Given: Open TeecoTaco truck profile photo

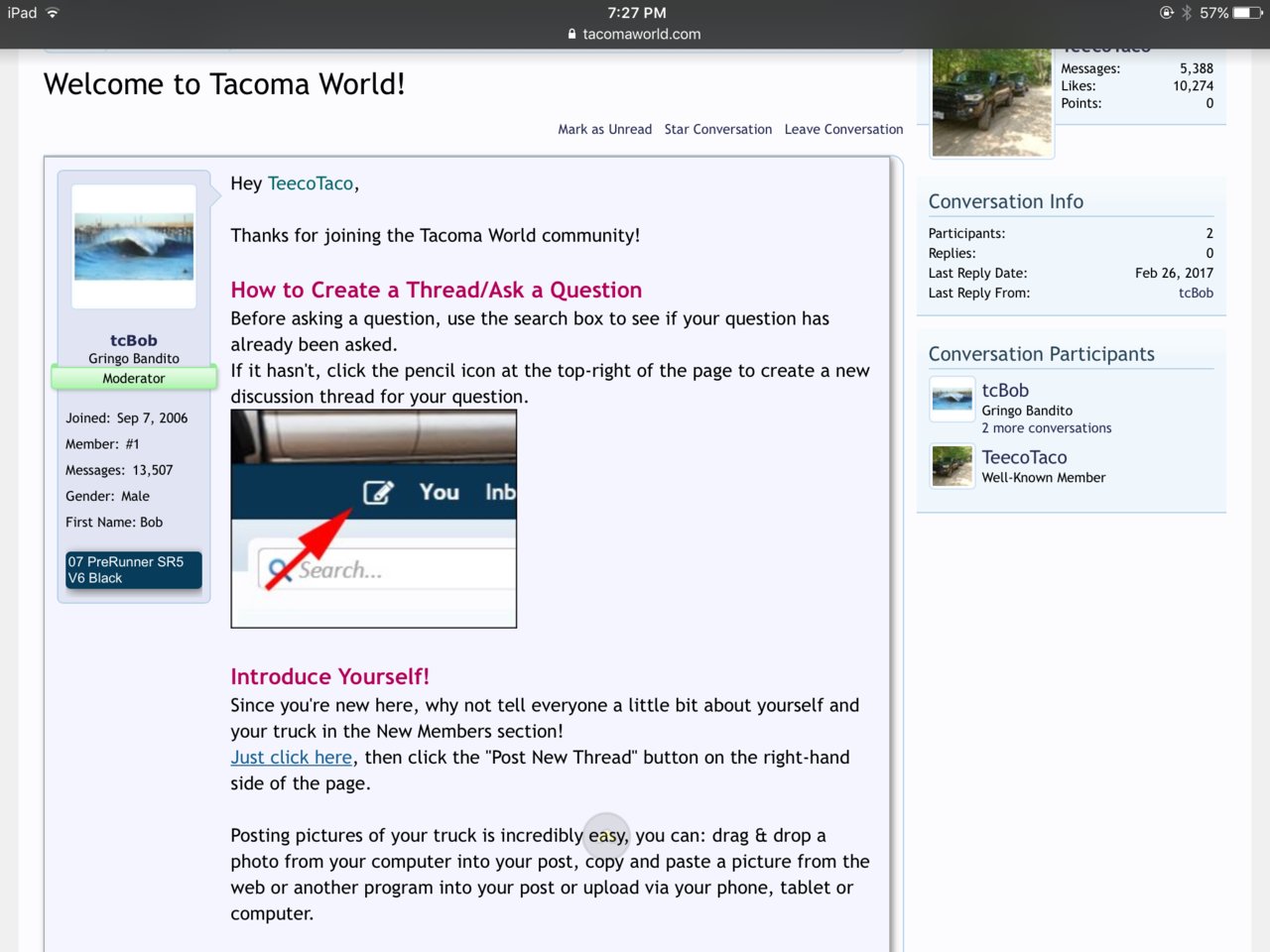Looking at the screenshot, I should pos(992,102).
